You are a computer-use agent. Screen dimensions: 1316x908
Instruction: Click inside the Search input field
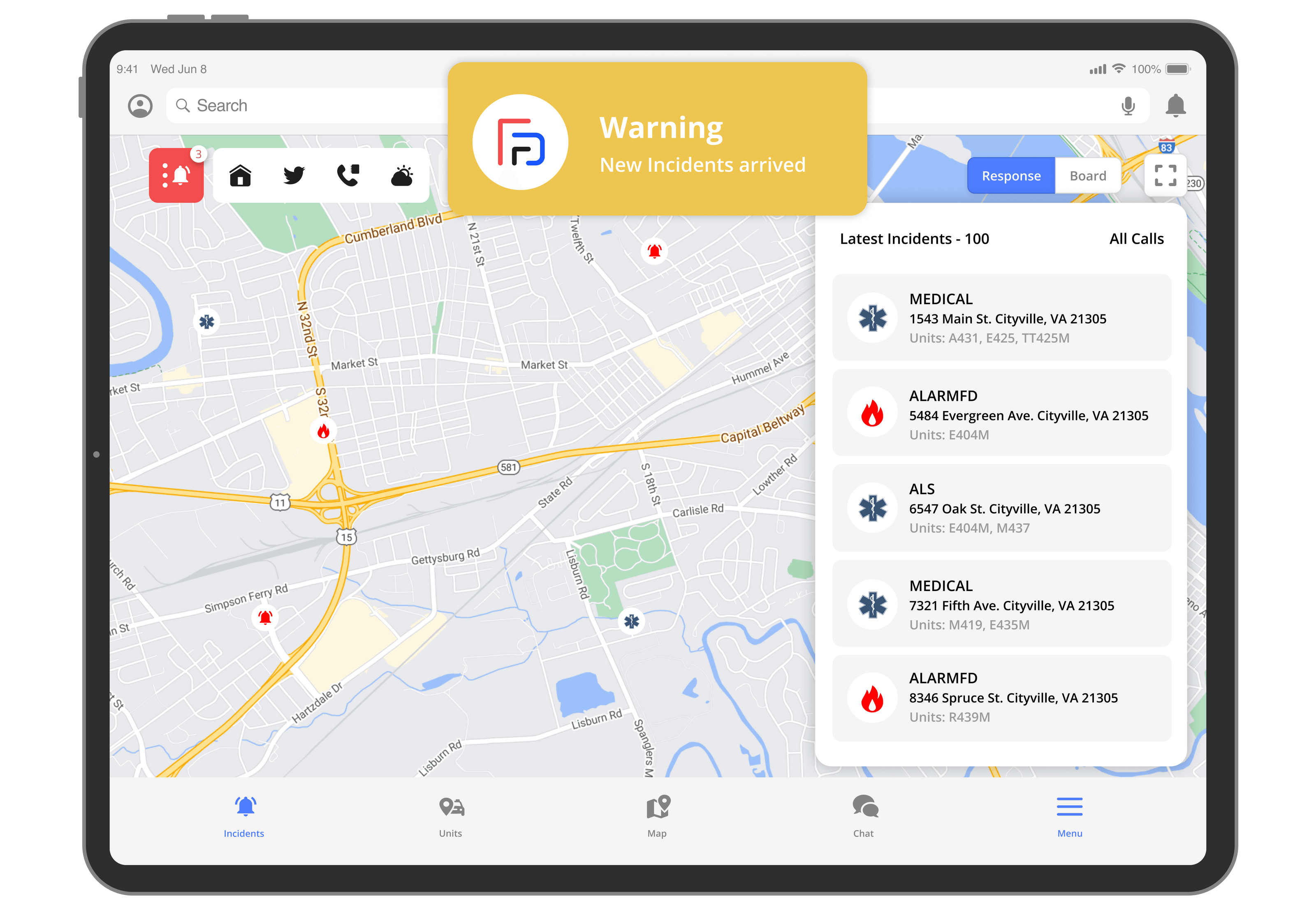point(399,105)
